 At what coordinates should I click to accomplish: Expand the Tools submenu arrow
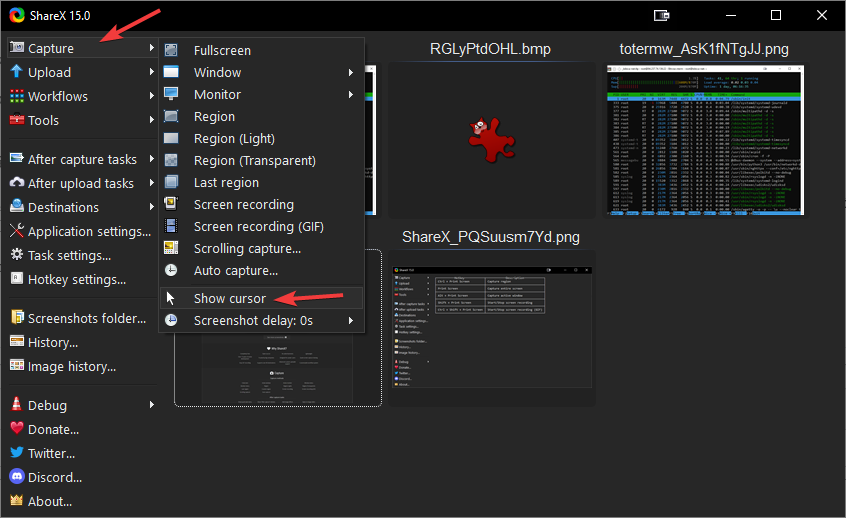(x=152, y=120)
